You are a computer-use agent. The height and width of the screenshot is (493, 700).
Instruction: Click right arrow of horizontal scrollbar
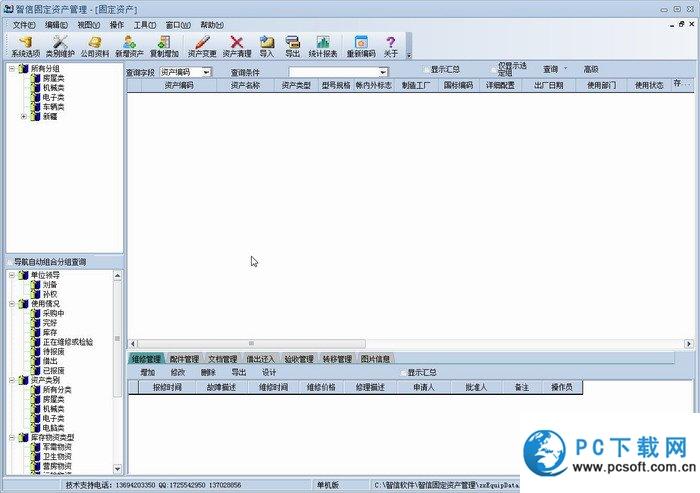(688, 343)
